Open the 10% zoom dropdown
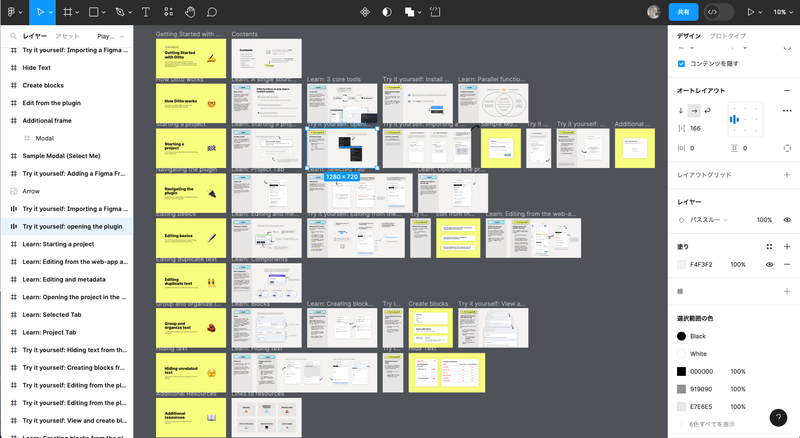 780,12
